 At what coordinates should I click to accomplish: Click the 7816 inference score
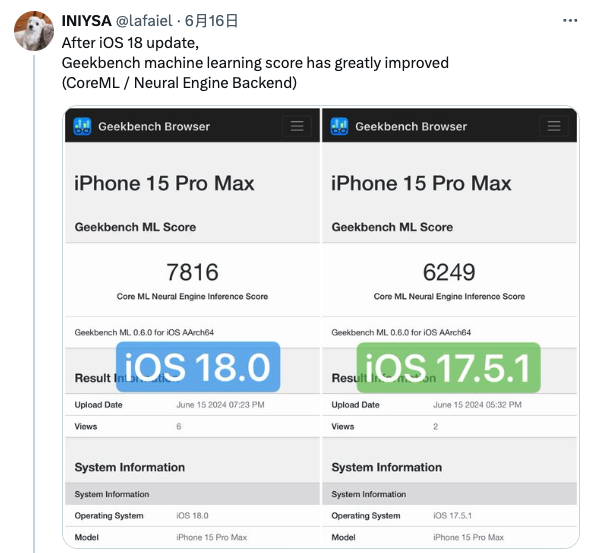pos(192,272)
